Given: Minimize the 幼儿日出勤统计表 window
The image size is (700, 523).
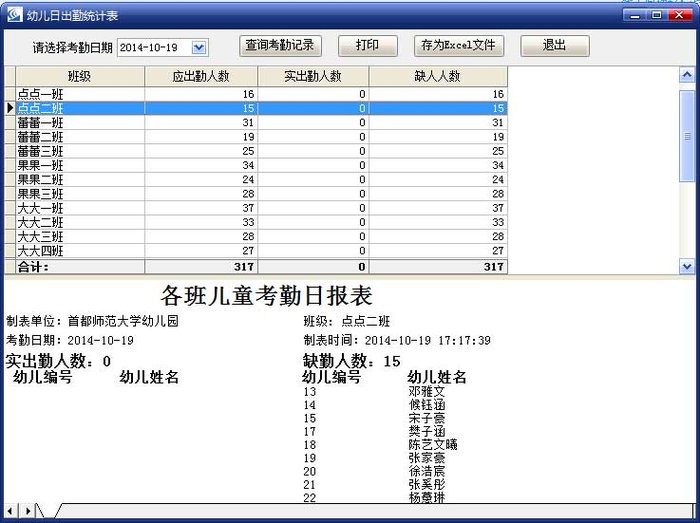Looking at the screenshot, I should pos(634,15).
